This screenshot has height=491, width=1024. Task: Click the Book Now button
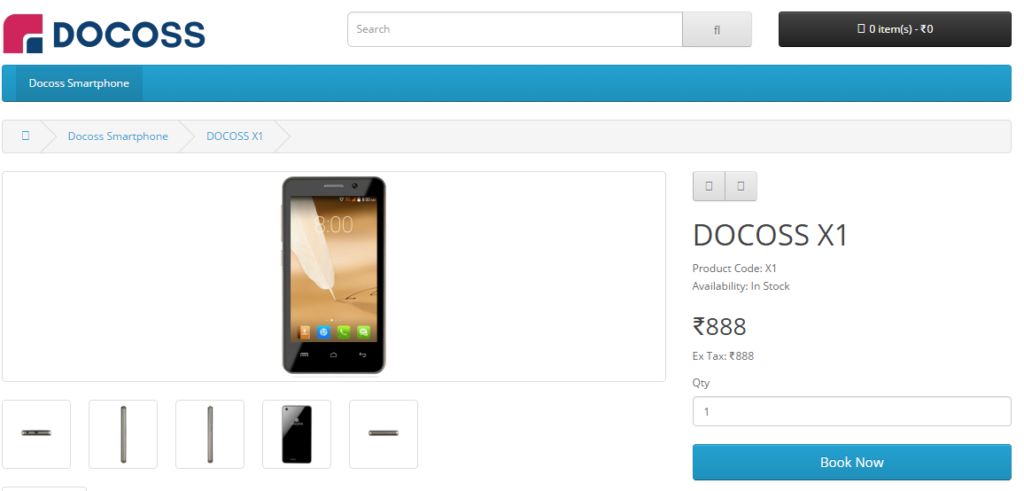(852, 462)
